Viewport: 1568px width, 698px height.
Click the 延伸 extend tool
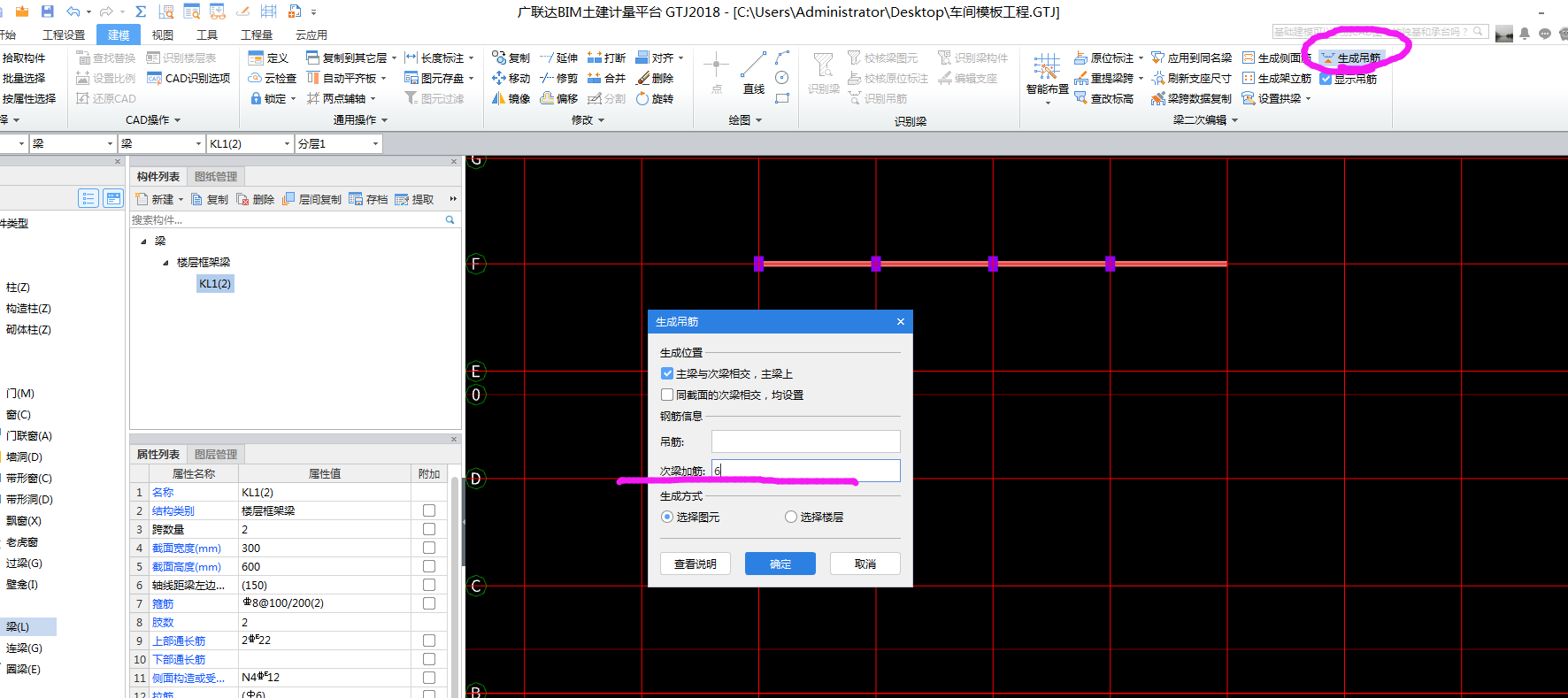point(558,58)
